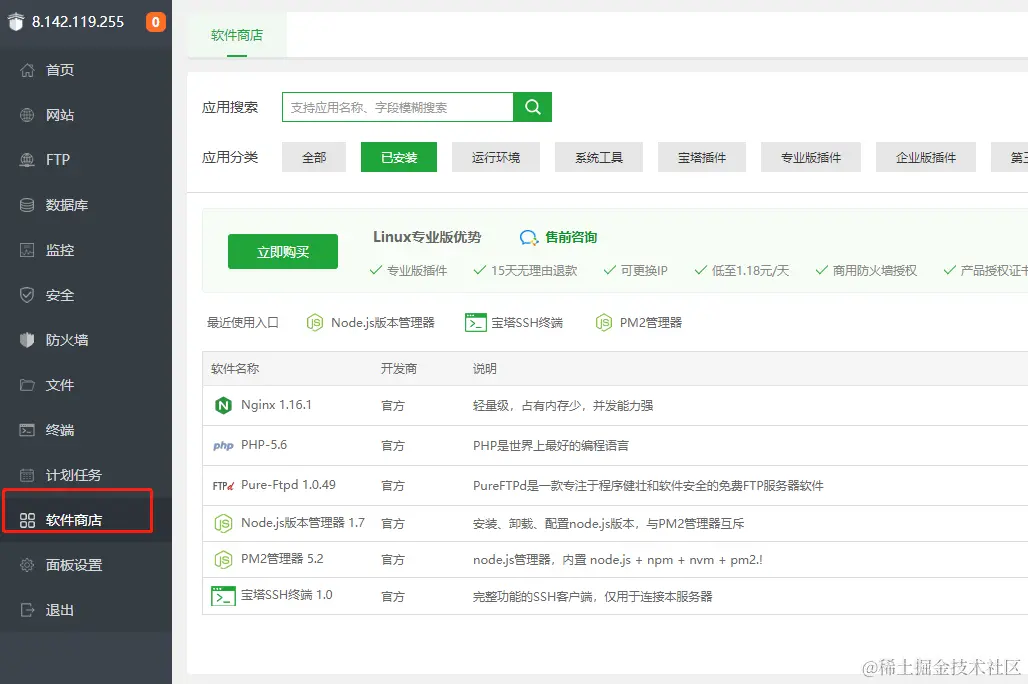Click the 开发商 column header
The image size is (1028, 684).
[399, 369]
